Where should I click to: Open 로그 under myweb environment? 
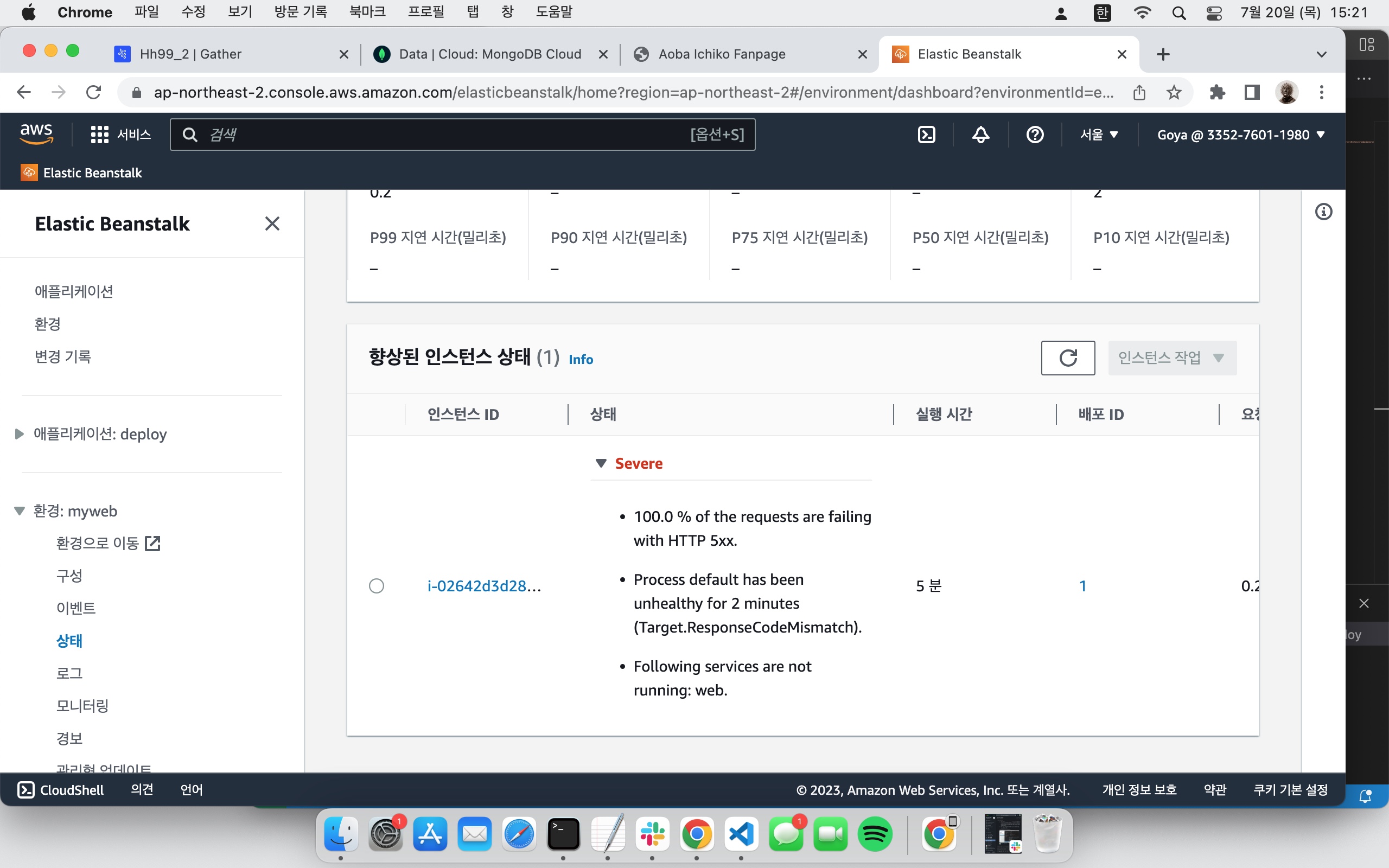tap(69, 673)
